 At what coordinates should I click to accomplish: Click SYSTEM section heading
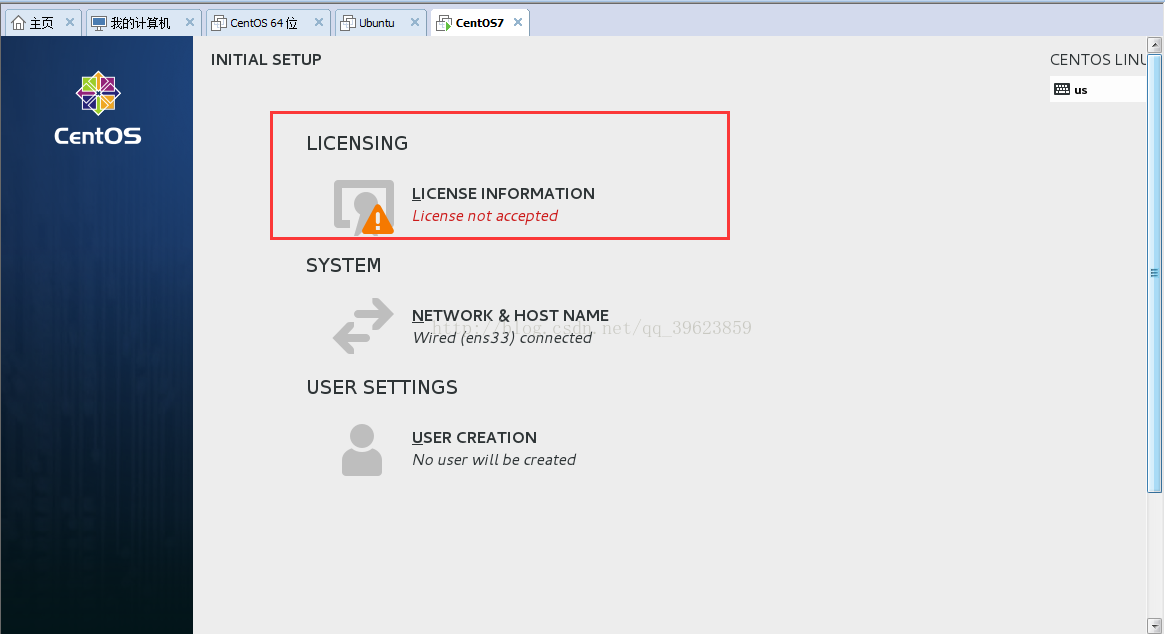coord(343,265)
